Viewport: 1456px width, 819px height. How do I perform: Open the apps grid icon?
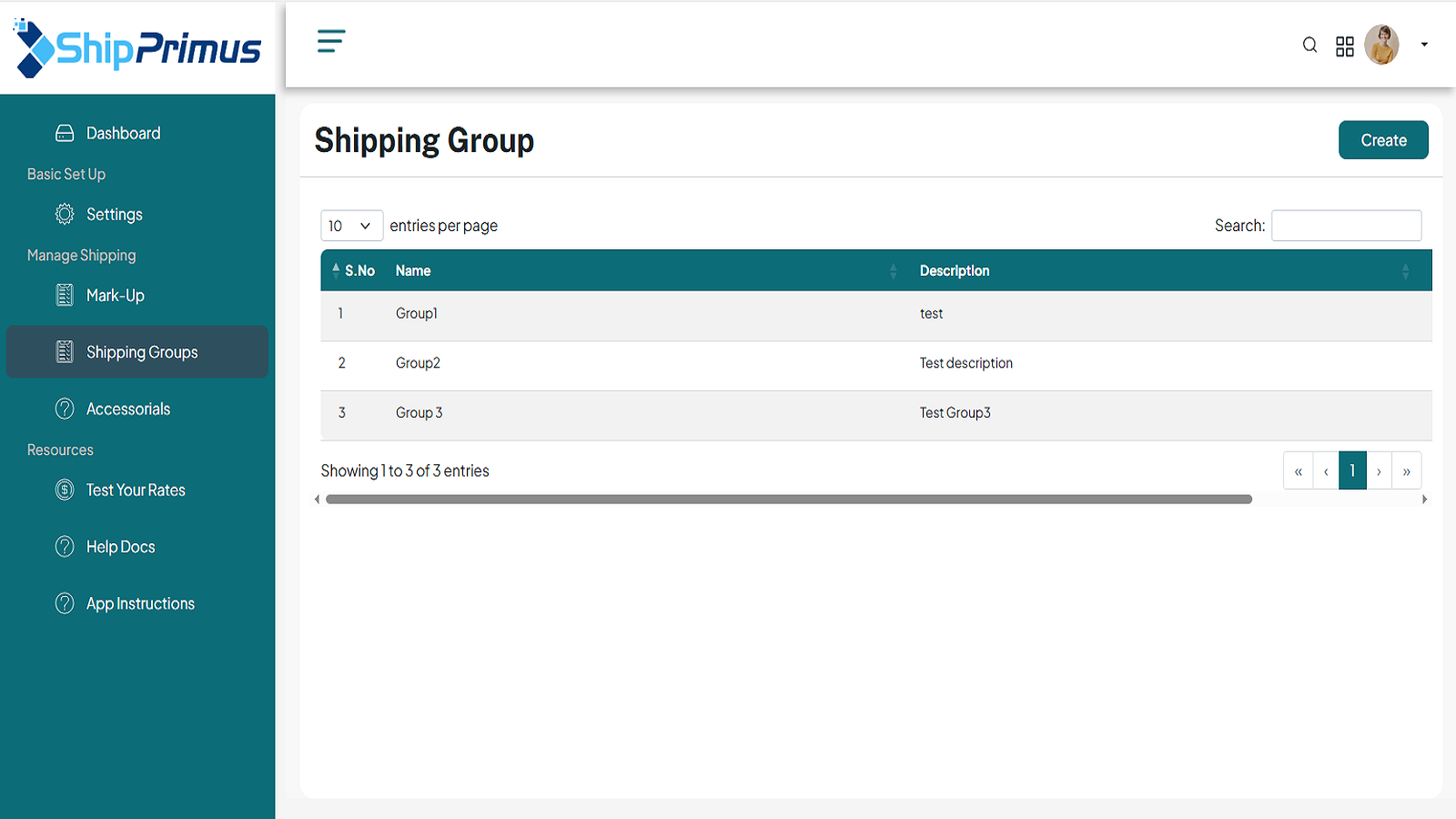point(1345,46)
